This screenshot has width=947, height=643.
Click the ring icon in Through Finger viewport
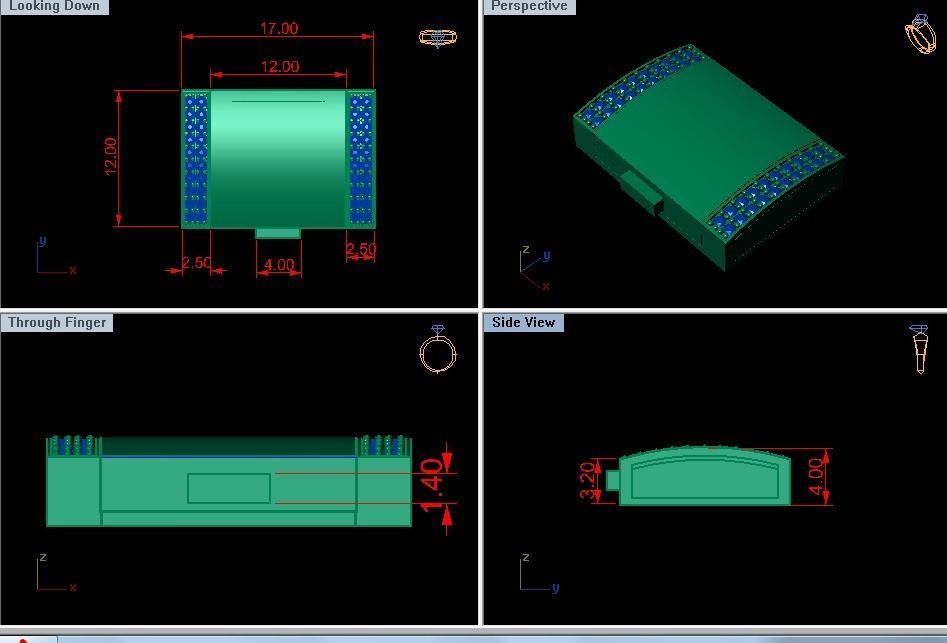click(x=438, y=349)
